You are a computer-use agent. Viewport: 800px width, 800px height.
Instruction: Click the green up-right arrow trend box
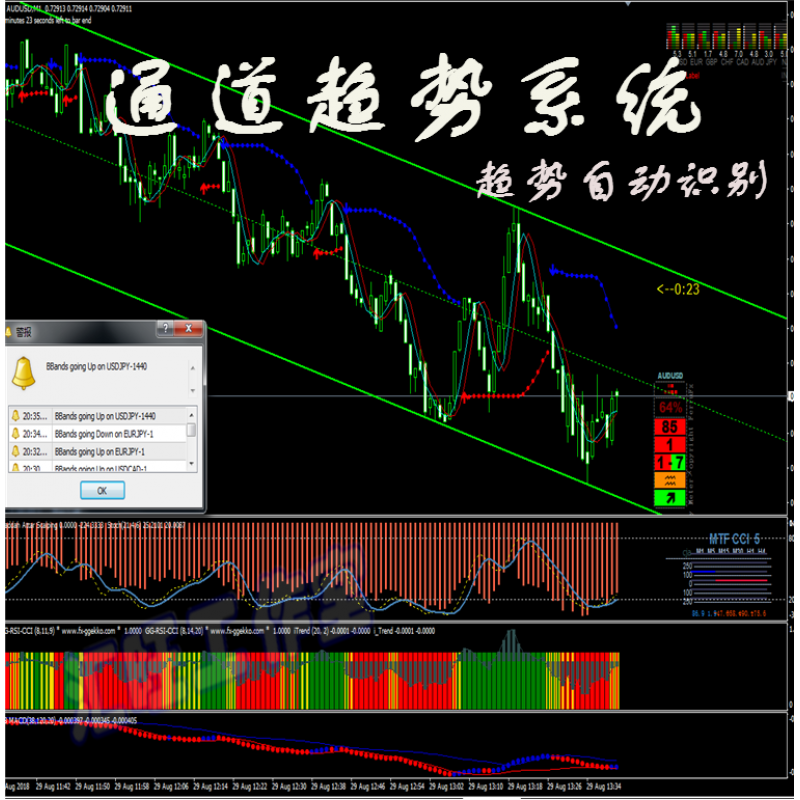pos(670,497)
